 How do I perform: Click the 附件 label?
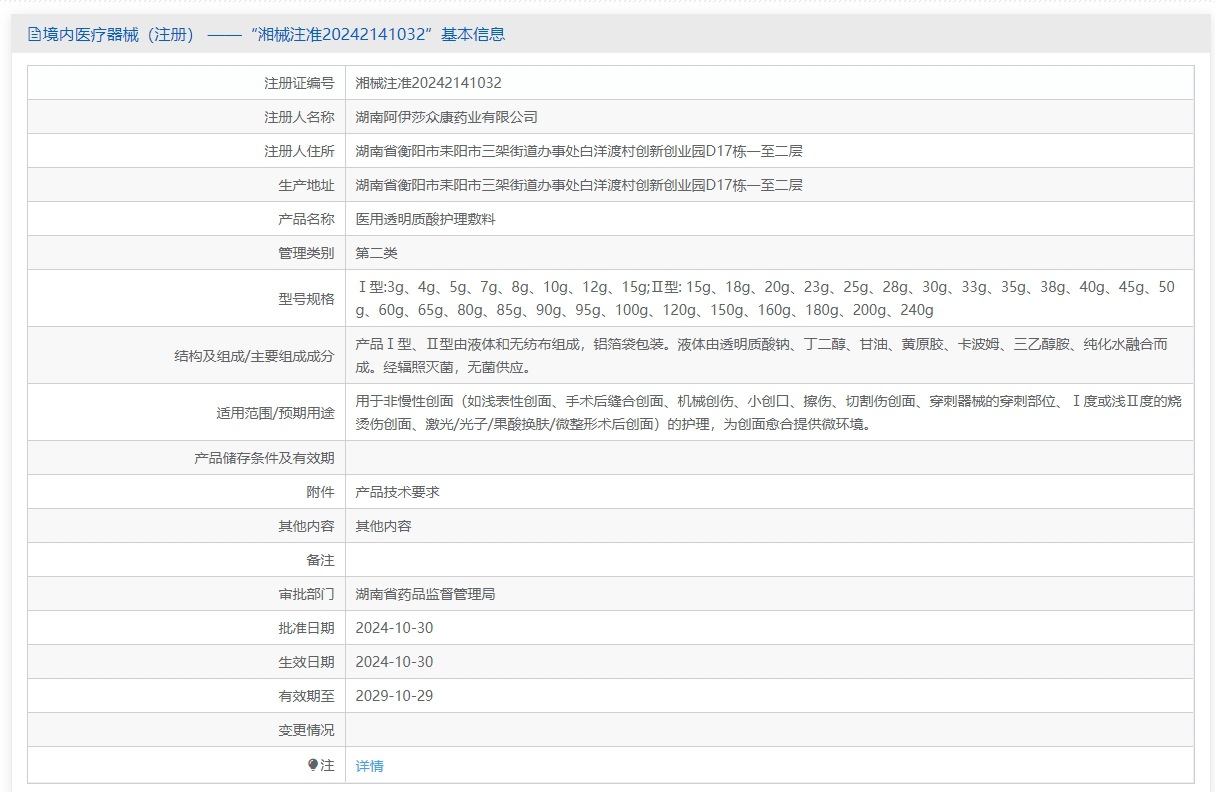[x=320, y=492]
